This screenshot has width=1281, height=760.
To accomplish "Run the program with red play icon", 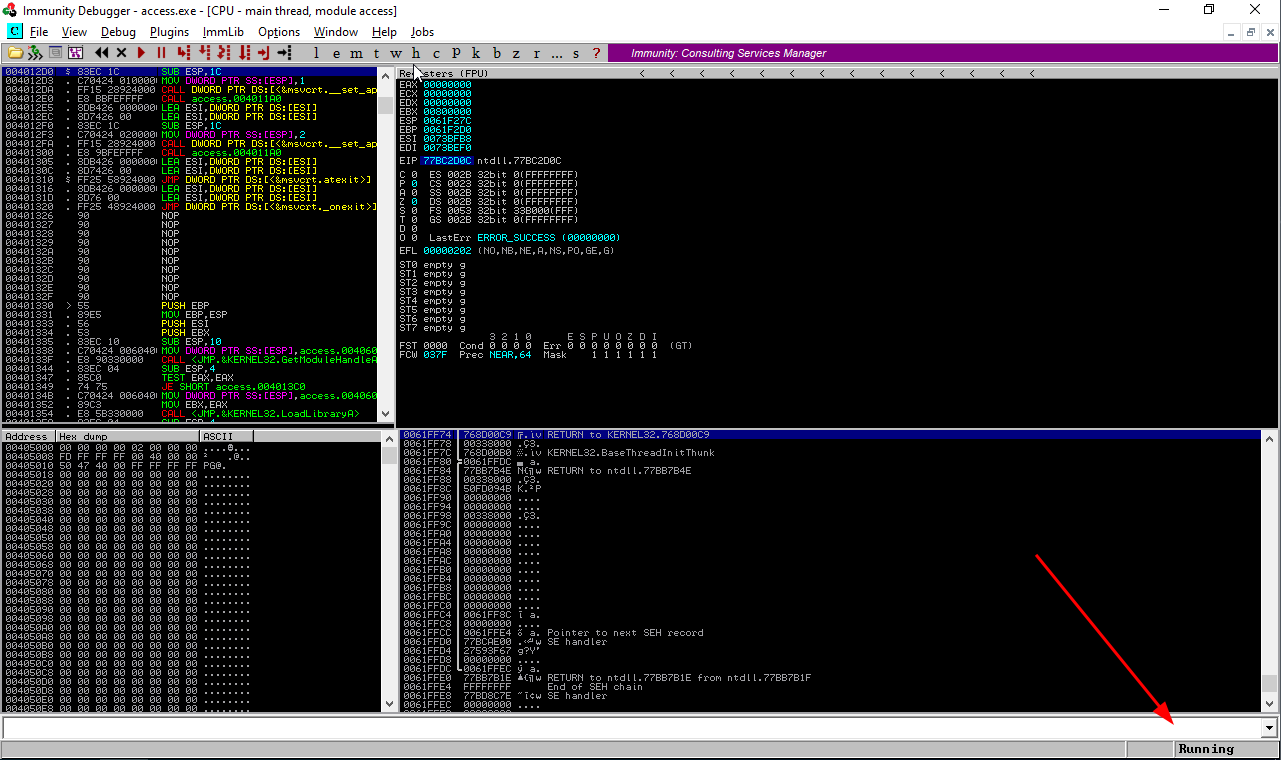I will click(x=141, y=53).
